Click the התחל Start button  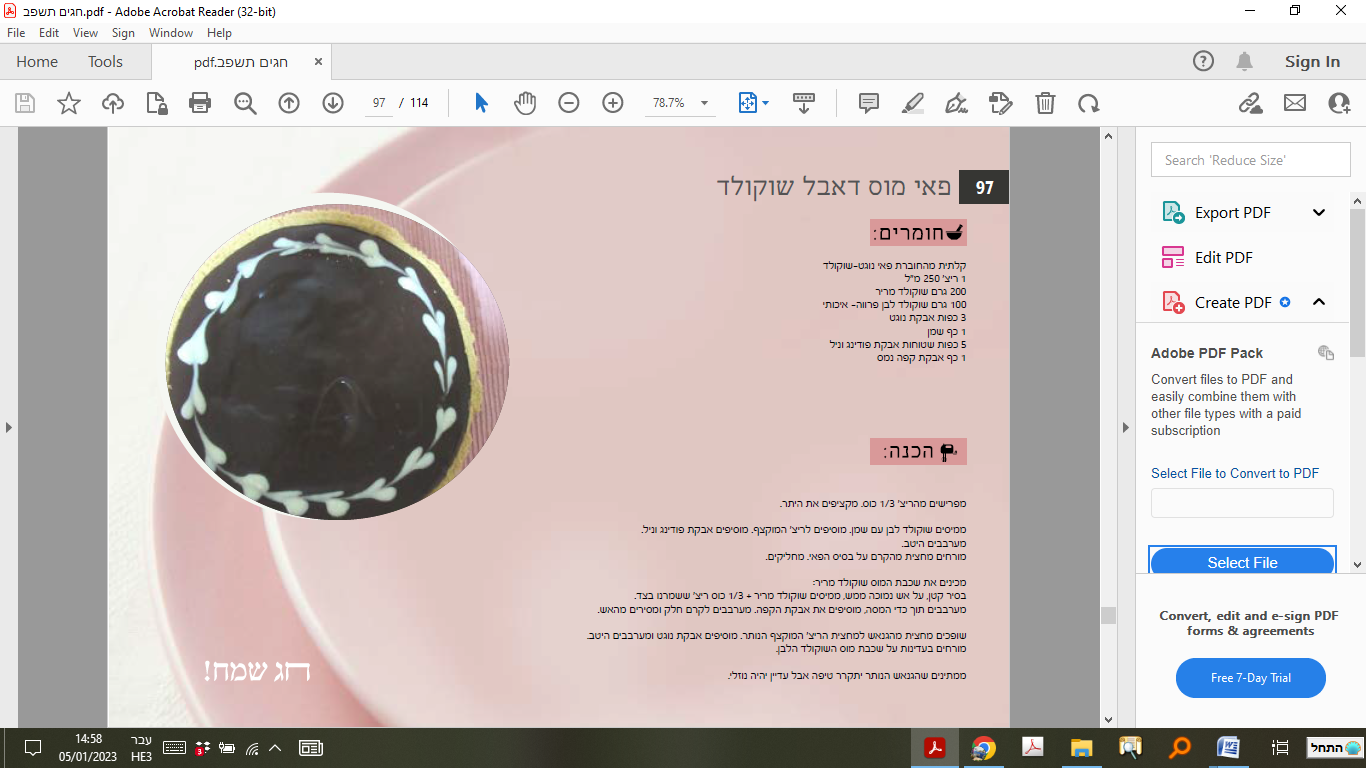click(x=1336, y=748)
